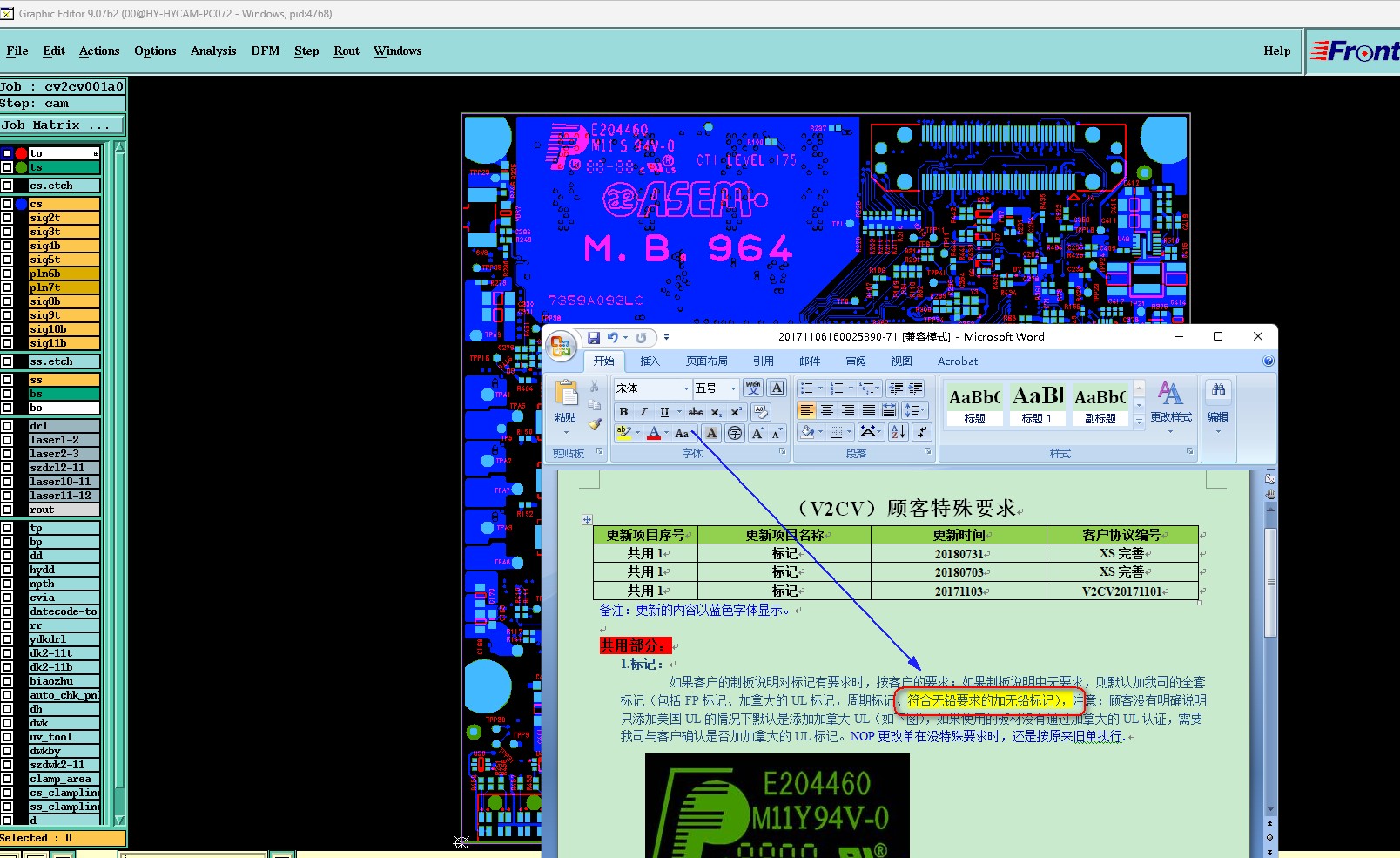Toggle bold formatting in Word
This screenshot has width=1400, height=858.
[623, 412]
